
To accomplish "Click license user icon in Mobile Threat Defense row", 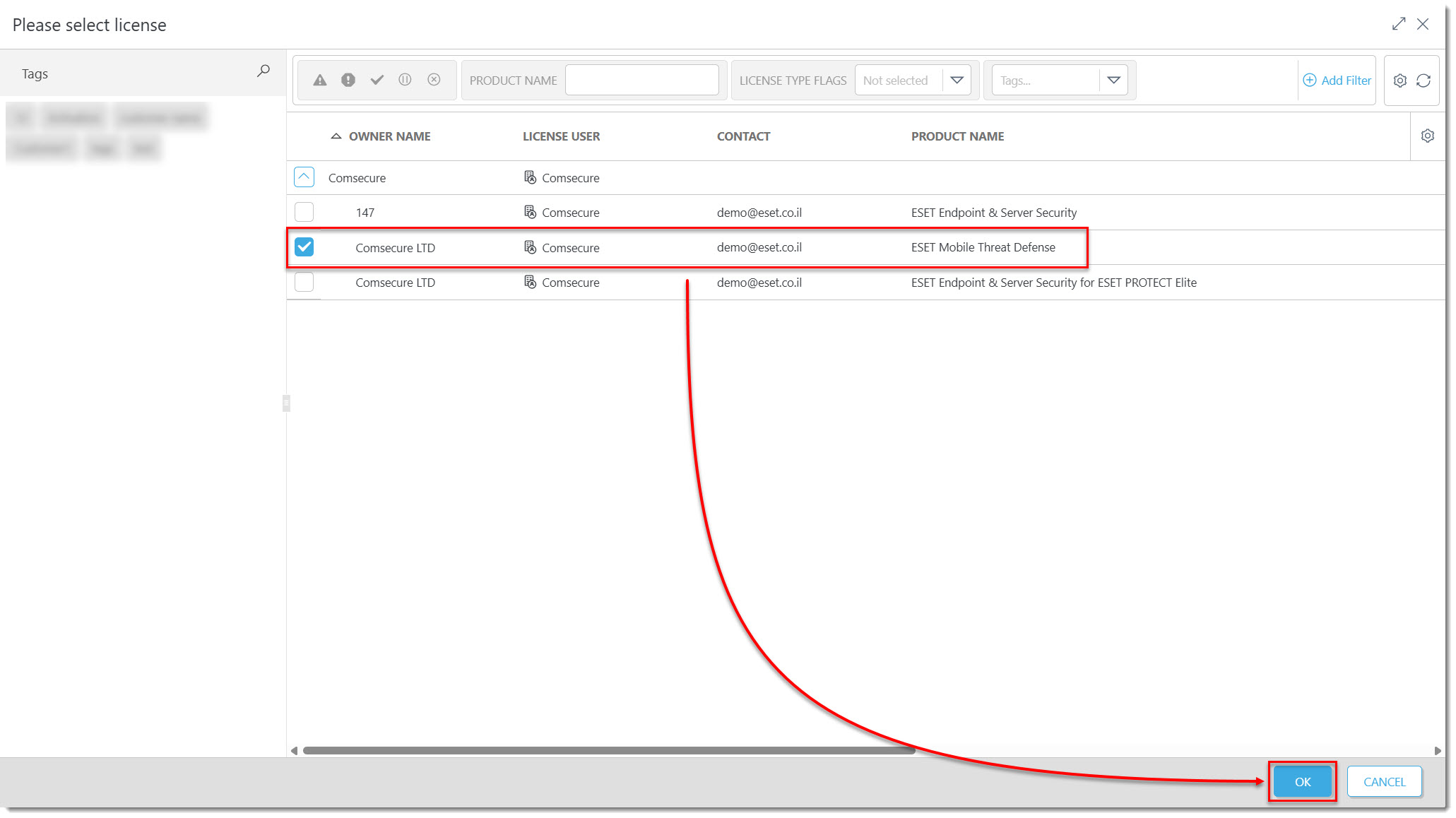I will point(530,247).
